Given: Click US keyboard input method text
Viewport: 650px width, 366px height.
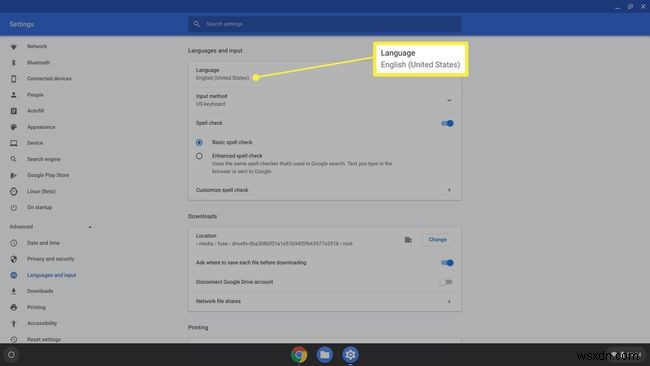Looking at the screenshot, I should tap(211, 104).
